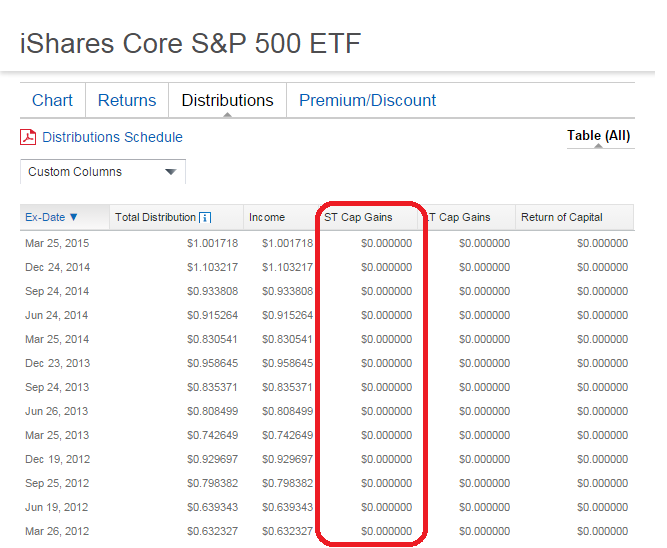
Task: Click Total Distribution $0.808499 value
Action: tap(213, 411)
